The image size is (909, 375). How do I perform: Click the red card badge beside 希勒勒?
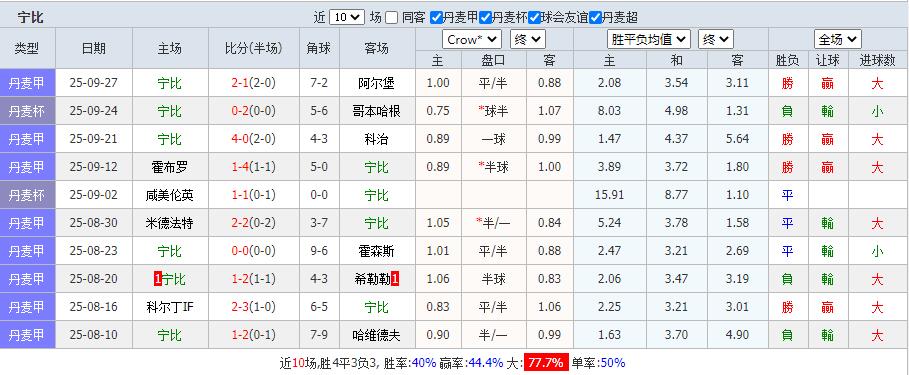coord(395,279)
